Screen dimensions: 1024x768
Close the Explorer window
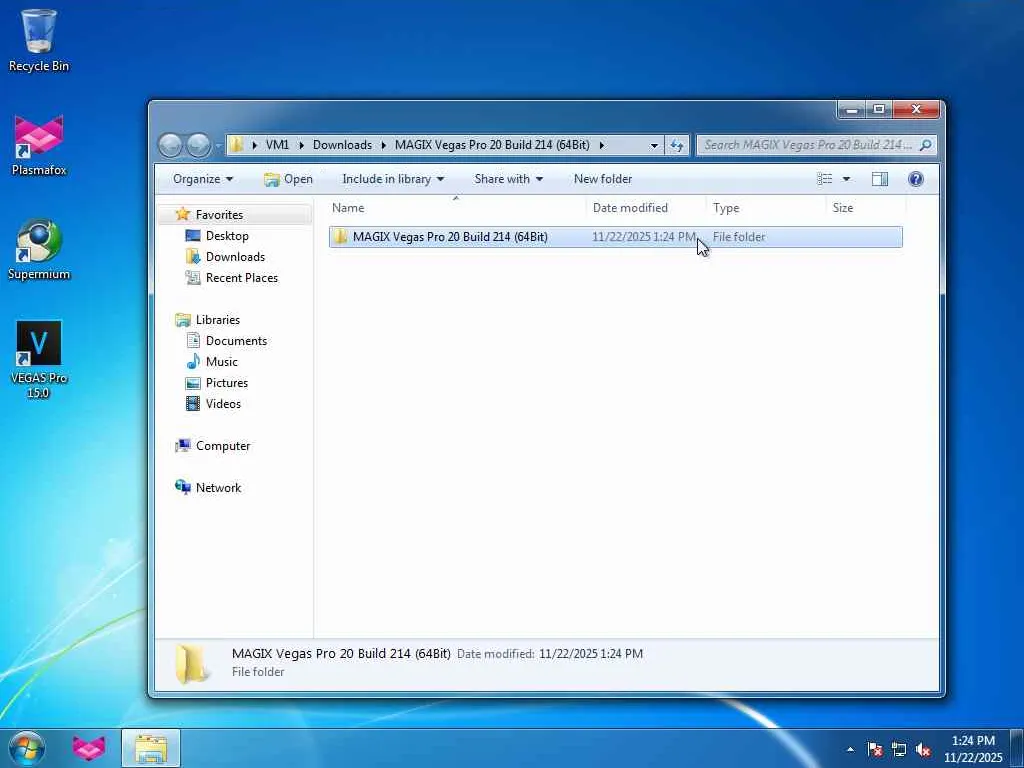[916, 110]
